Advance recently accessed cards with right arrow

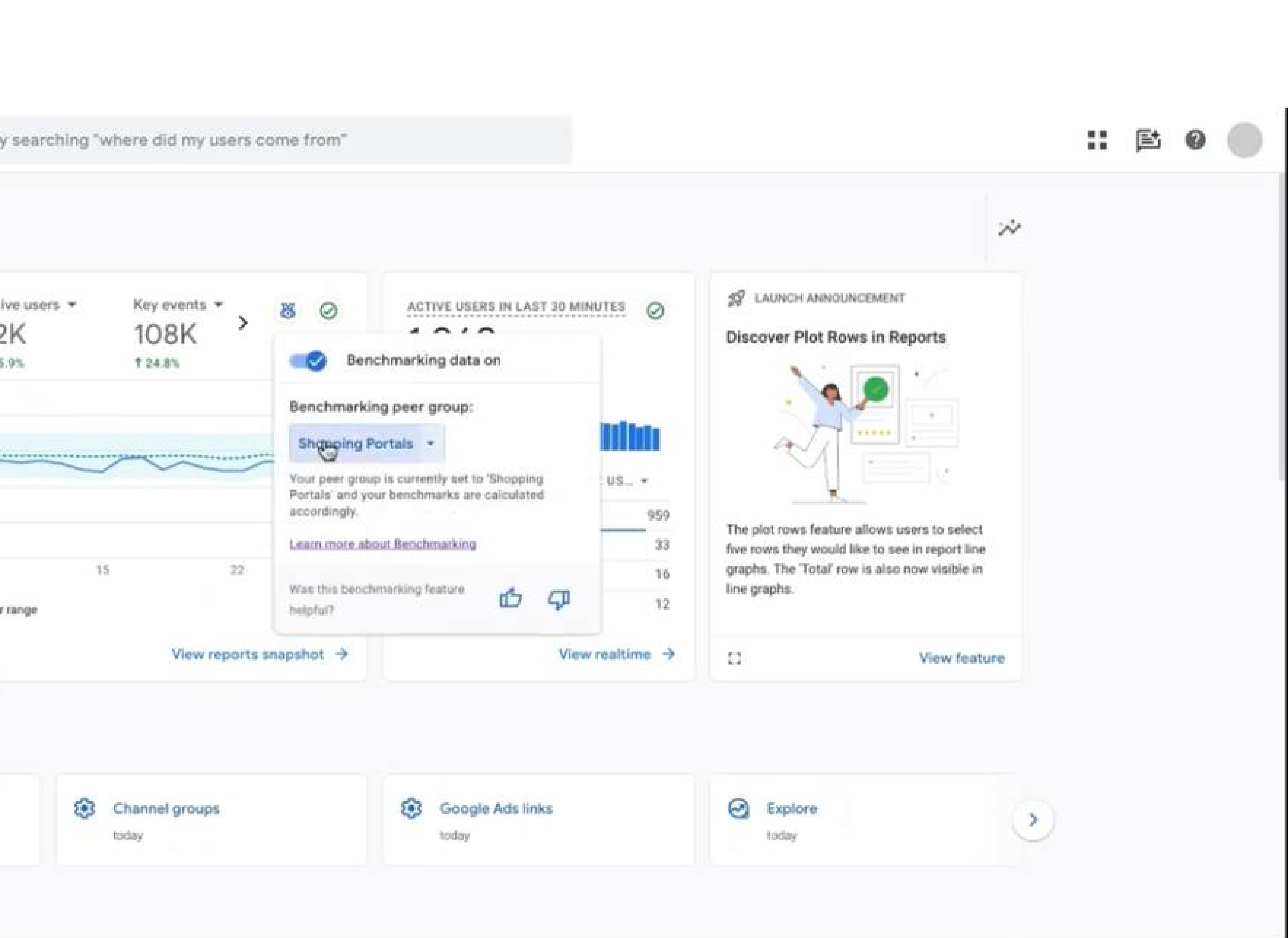click(x=1033, y=819)
